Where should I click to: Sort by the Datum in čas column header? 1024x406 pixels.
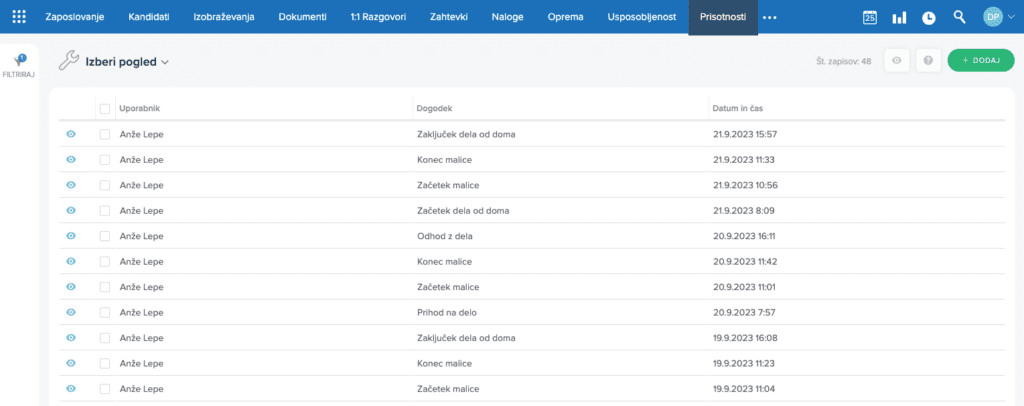click(x=738, y=108)
